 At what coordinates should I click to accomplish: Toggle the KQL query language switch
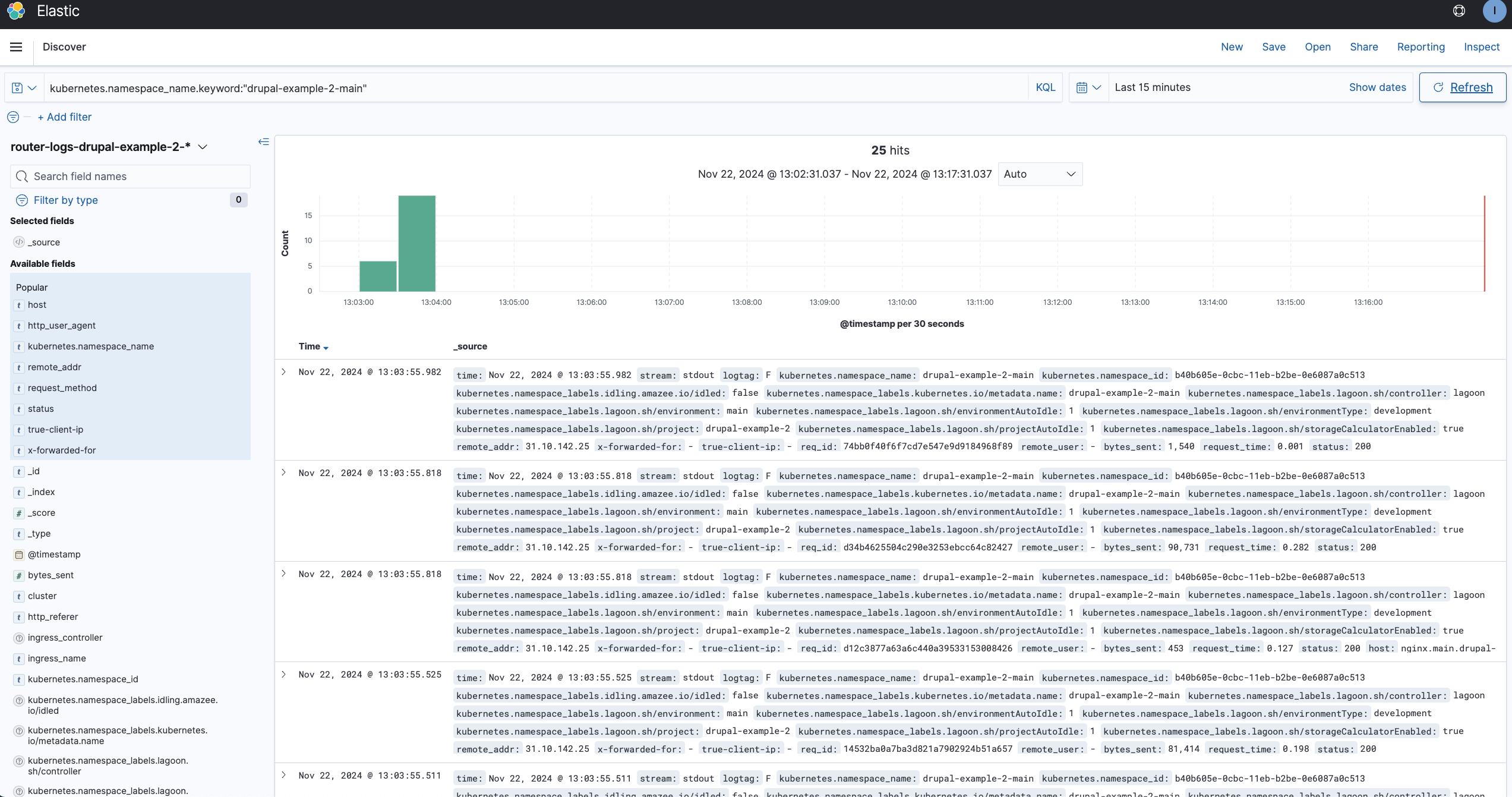[x=1045, y=87]
